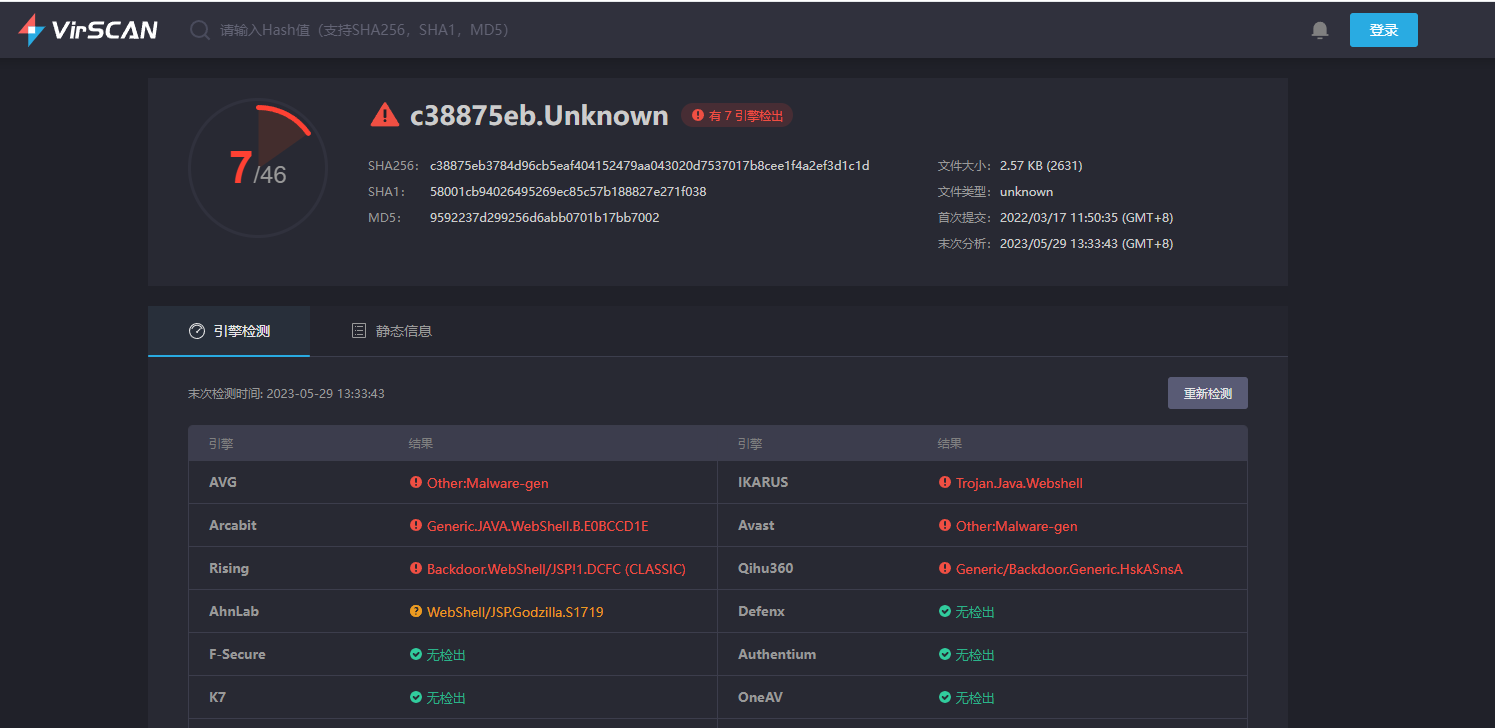Image resolution: width=1495 pixels, height=728 pixels.
Task: Click K7 engine name
Action: coord(217,697)
